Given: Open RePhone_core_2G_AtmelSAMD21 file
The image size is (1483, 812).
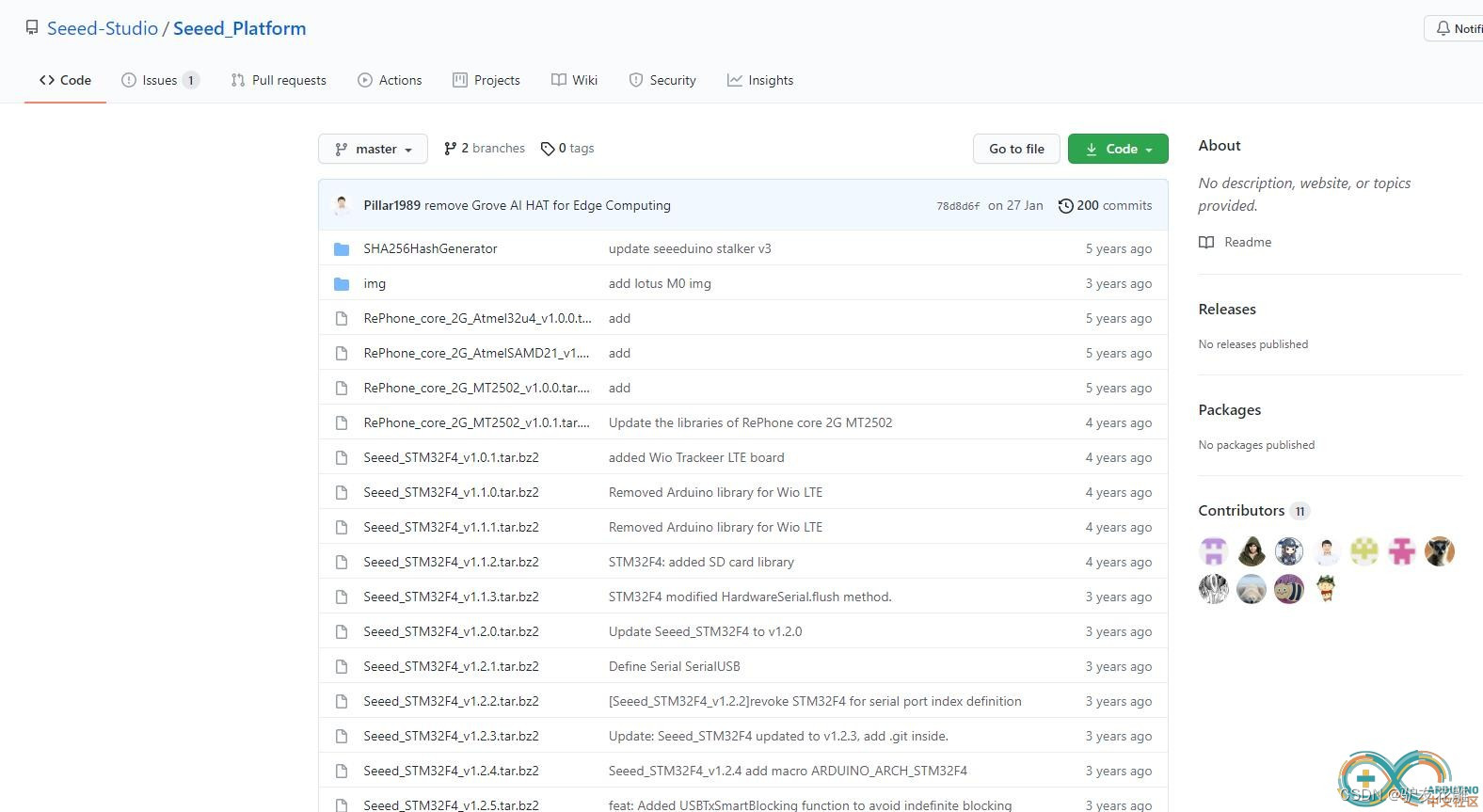Looking at the screenshot, I should [x=476, y=353].
